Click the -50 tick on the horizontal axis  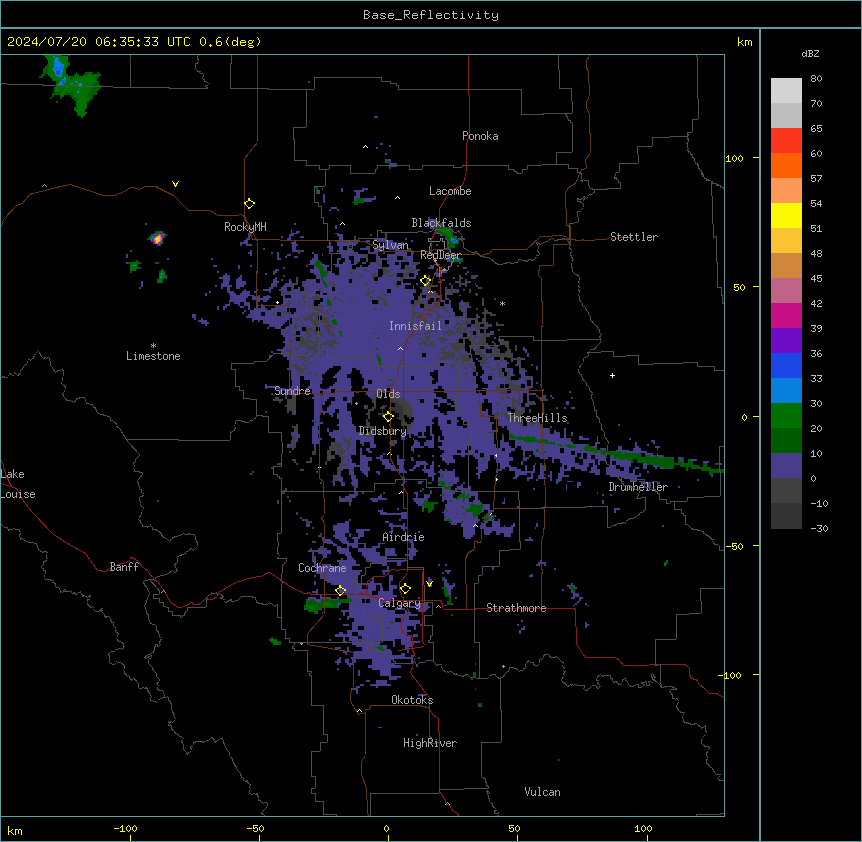[256, 828]
